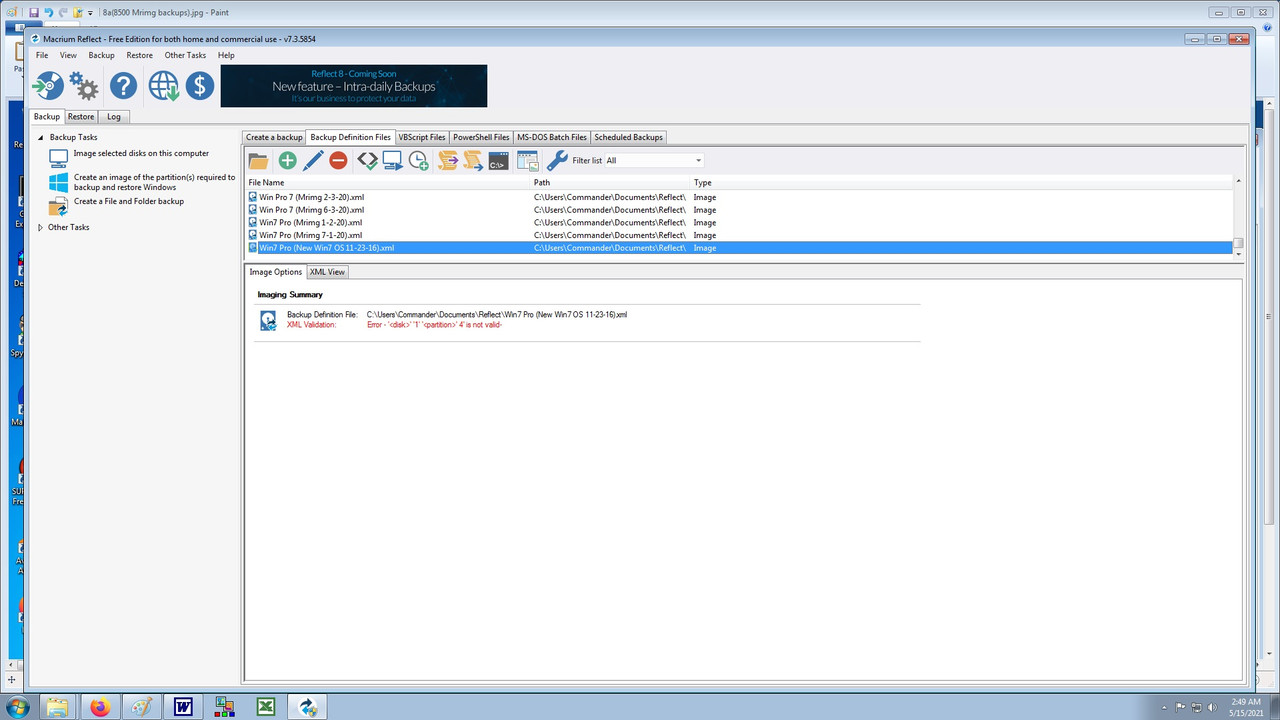Open the Backup menu
Screen dimensions: 1280x720
click(x=101, y=55)
